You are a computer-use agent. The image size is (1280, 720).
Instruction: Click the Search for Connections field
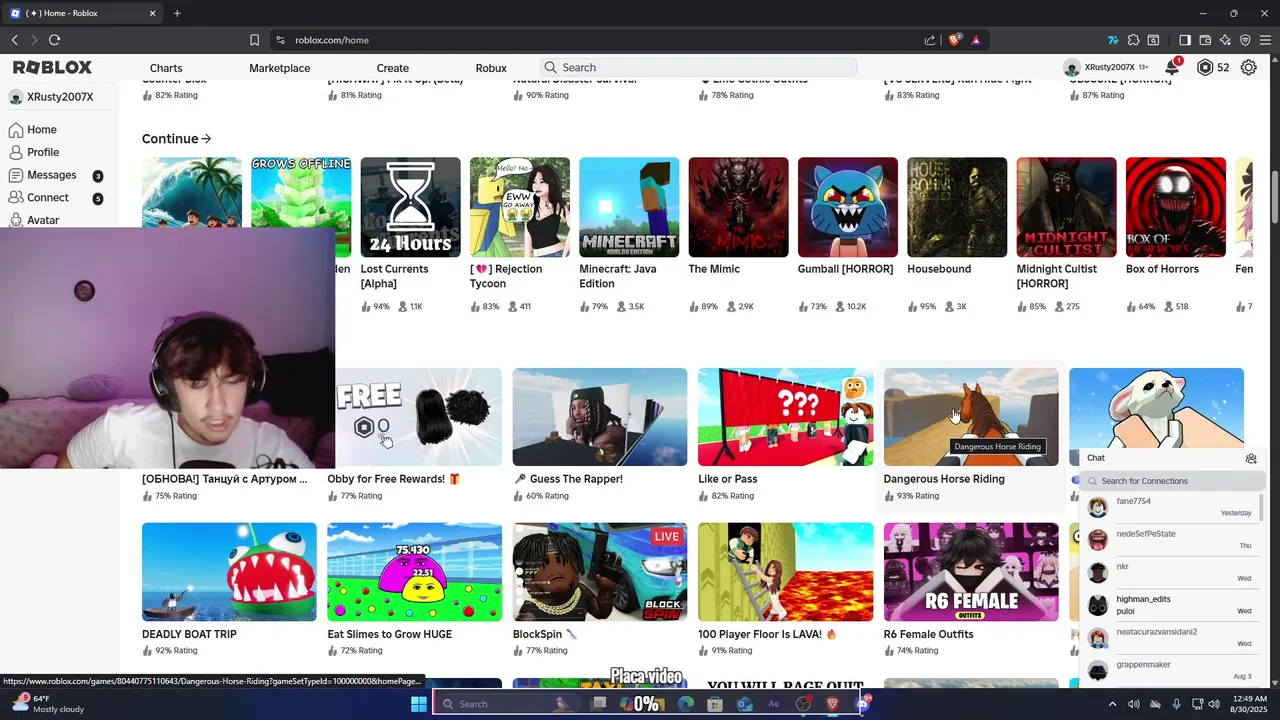pyautogui.click(x=1172, y=481)
